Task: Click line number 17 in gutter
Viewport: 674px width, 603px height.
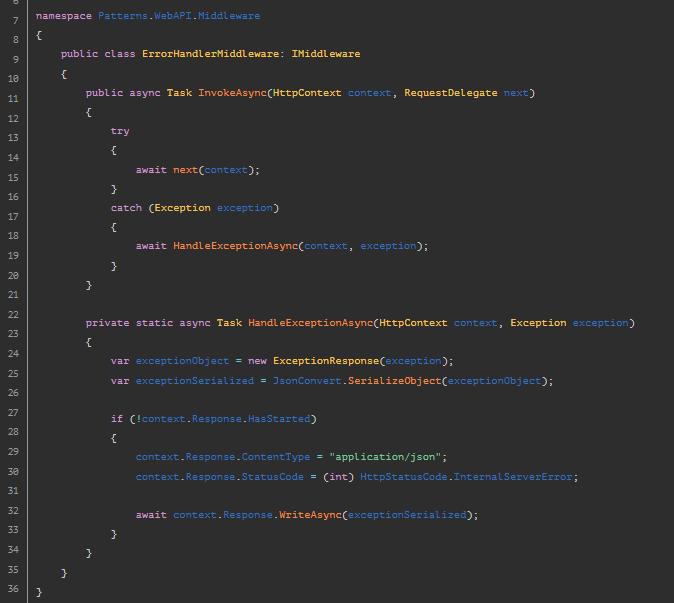Action: tap(13, 217)
